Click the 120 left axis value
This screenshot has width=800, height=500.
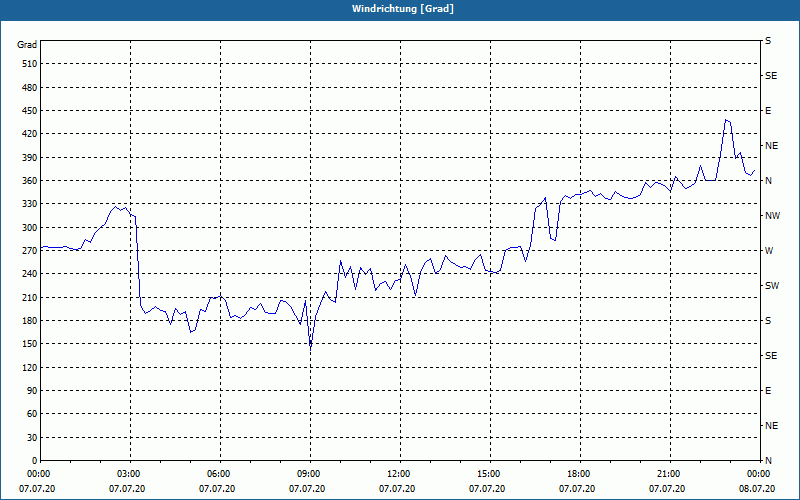pos(30,367)
